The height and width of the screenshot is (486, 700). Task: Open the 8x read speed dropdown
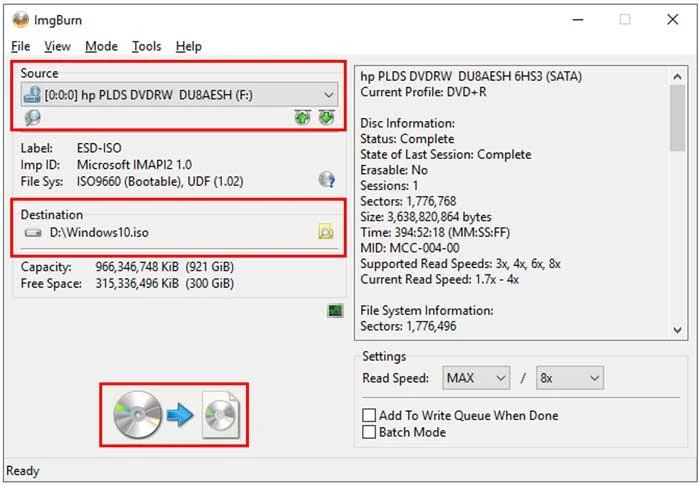(x=570, y=378)
